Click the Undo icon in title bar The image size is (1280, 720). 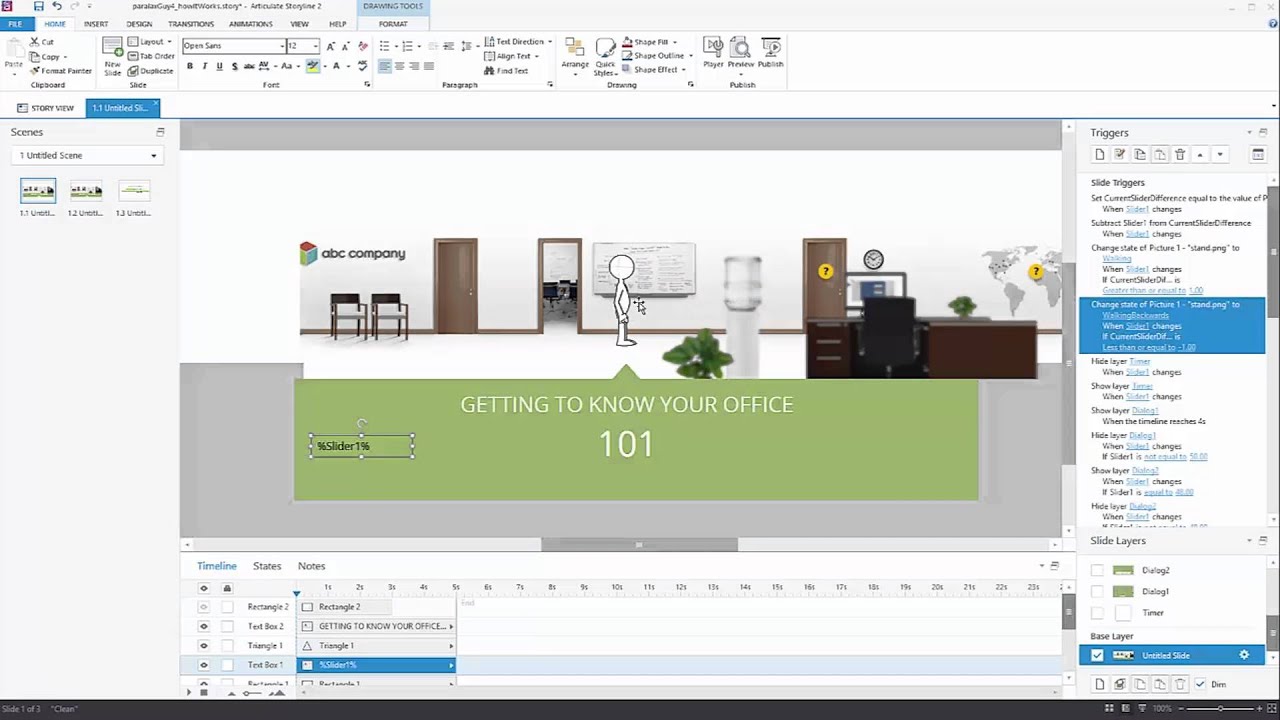click(x=56, y=6)
